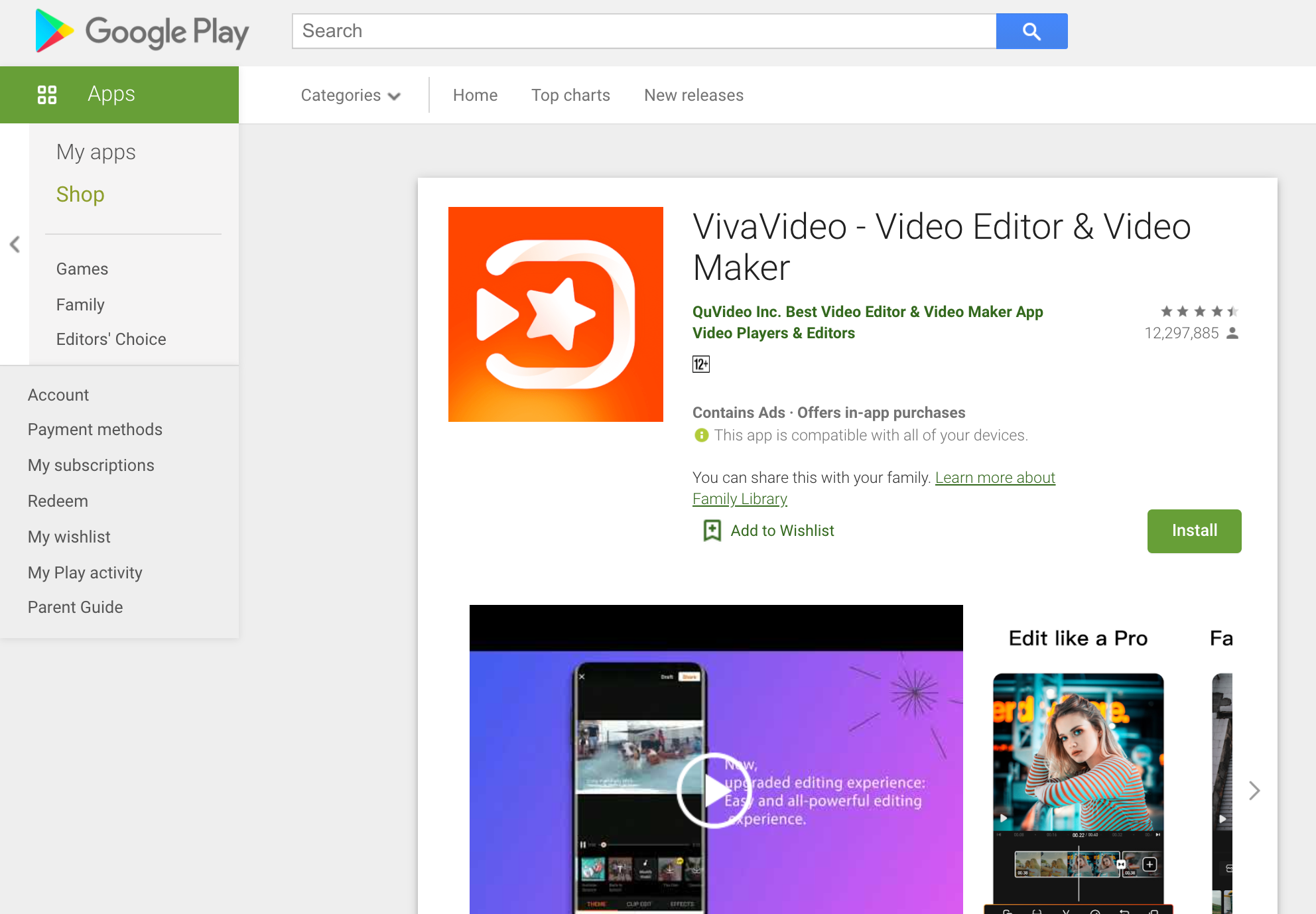1316x914 pixels.
Task: Click the star rating display
Action: coord(1199,311)
